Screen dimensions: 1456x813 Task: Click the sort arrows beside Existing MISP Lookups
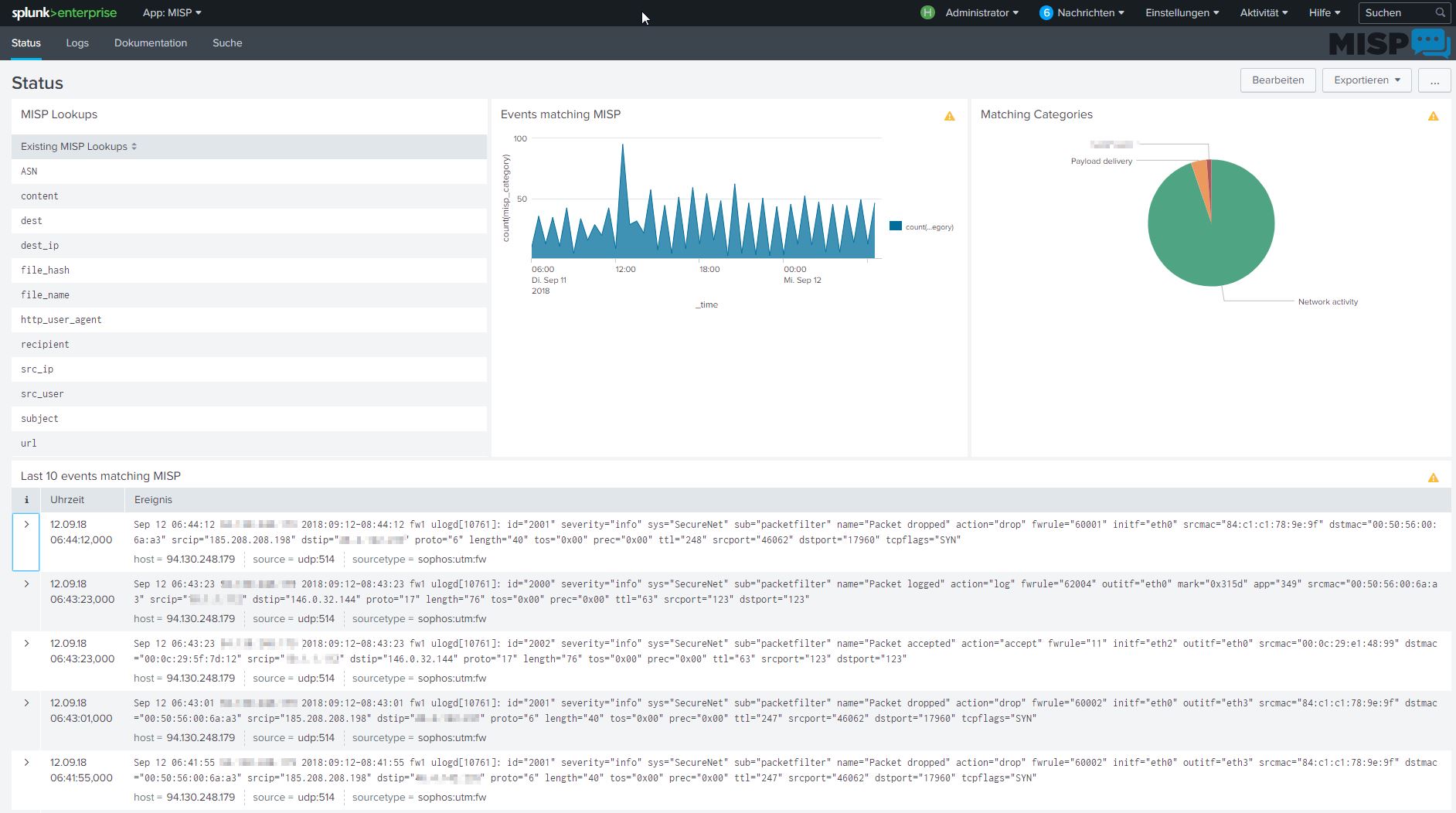[x=134, y=146]
